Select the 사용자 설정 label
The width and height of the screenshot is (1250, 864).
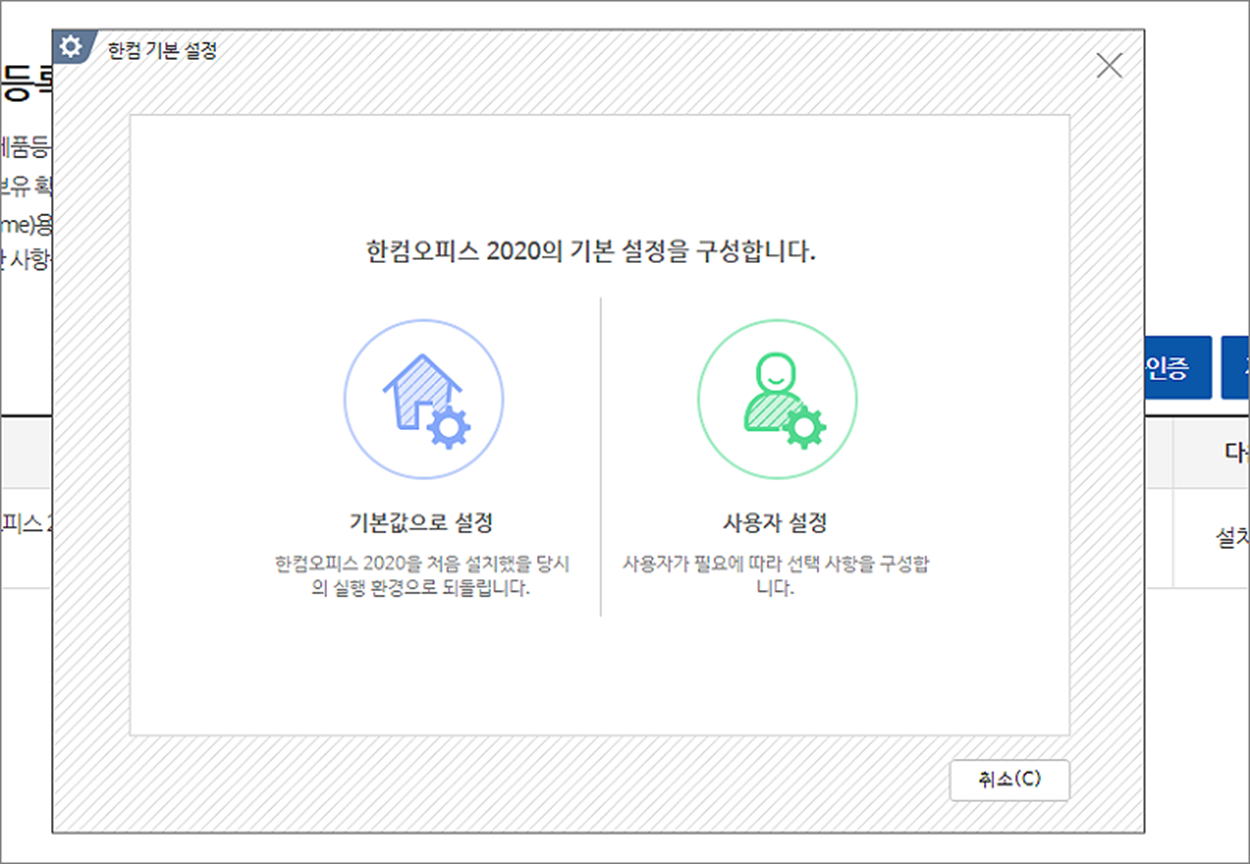pyautogui.click(x=775, y=522)
